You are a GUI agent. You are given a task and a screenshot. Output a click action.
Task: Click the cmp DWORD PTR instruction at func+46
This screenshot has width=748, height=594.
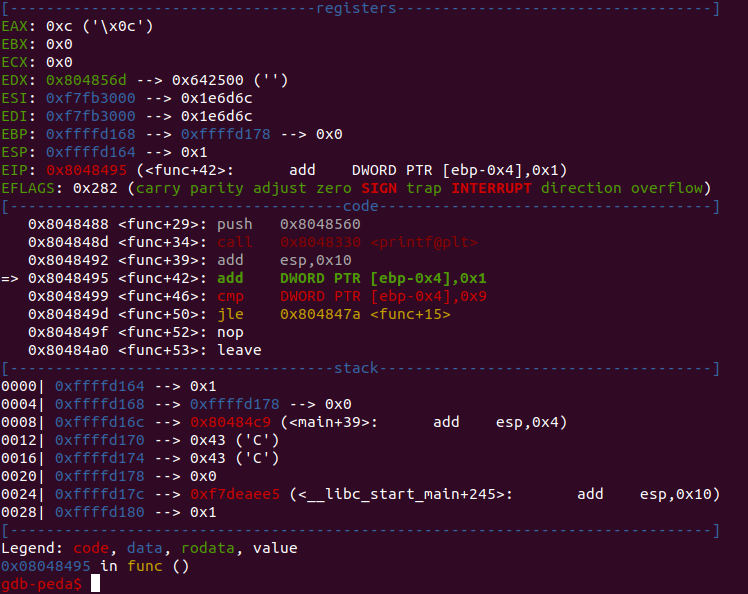(x=352, y=296)
